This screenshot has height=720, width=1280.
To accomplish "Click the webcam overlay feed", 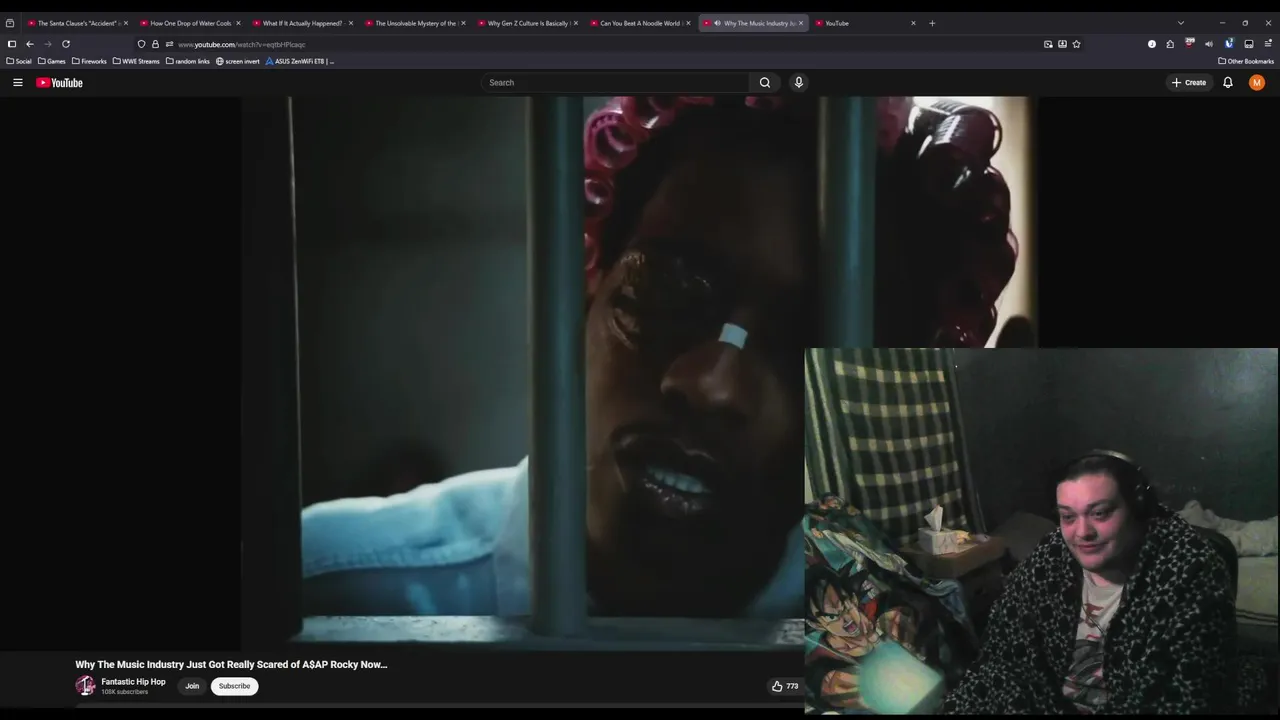I will point(1041,531).
